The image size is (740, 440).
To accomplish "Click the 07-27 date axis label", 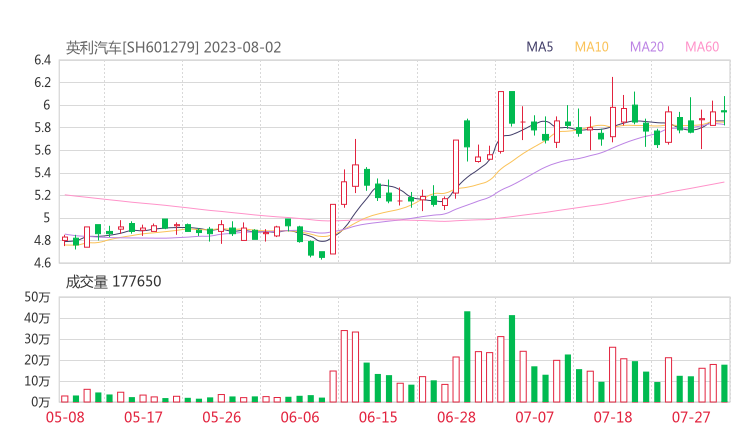I will 691,417.
